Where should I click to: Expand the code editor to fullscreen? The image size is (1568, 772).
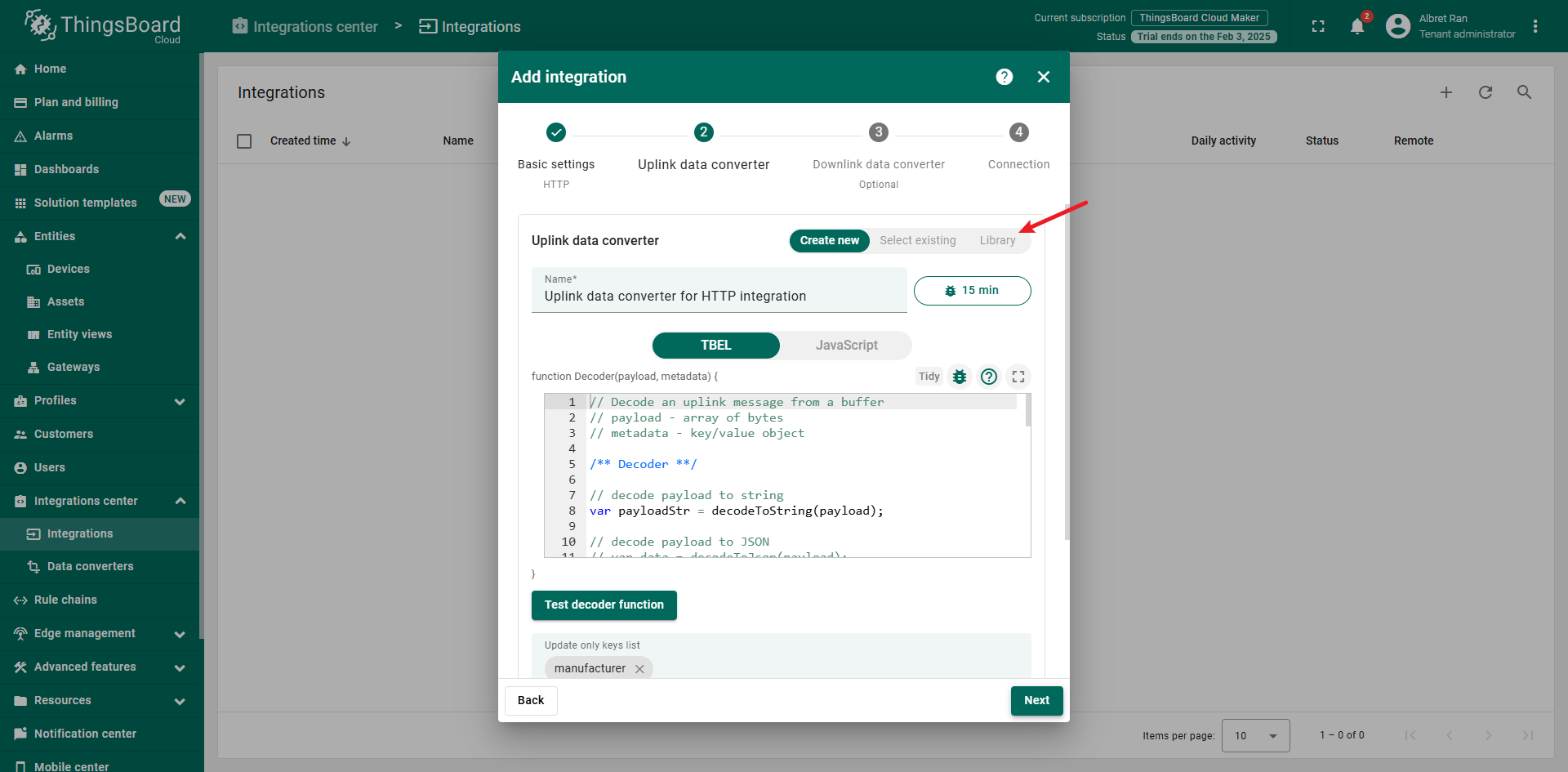[1018, 377]
